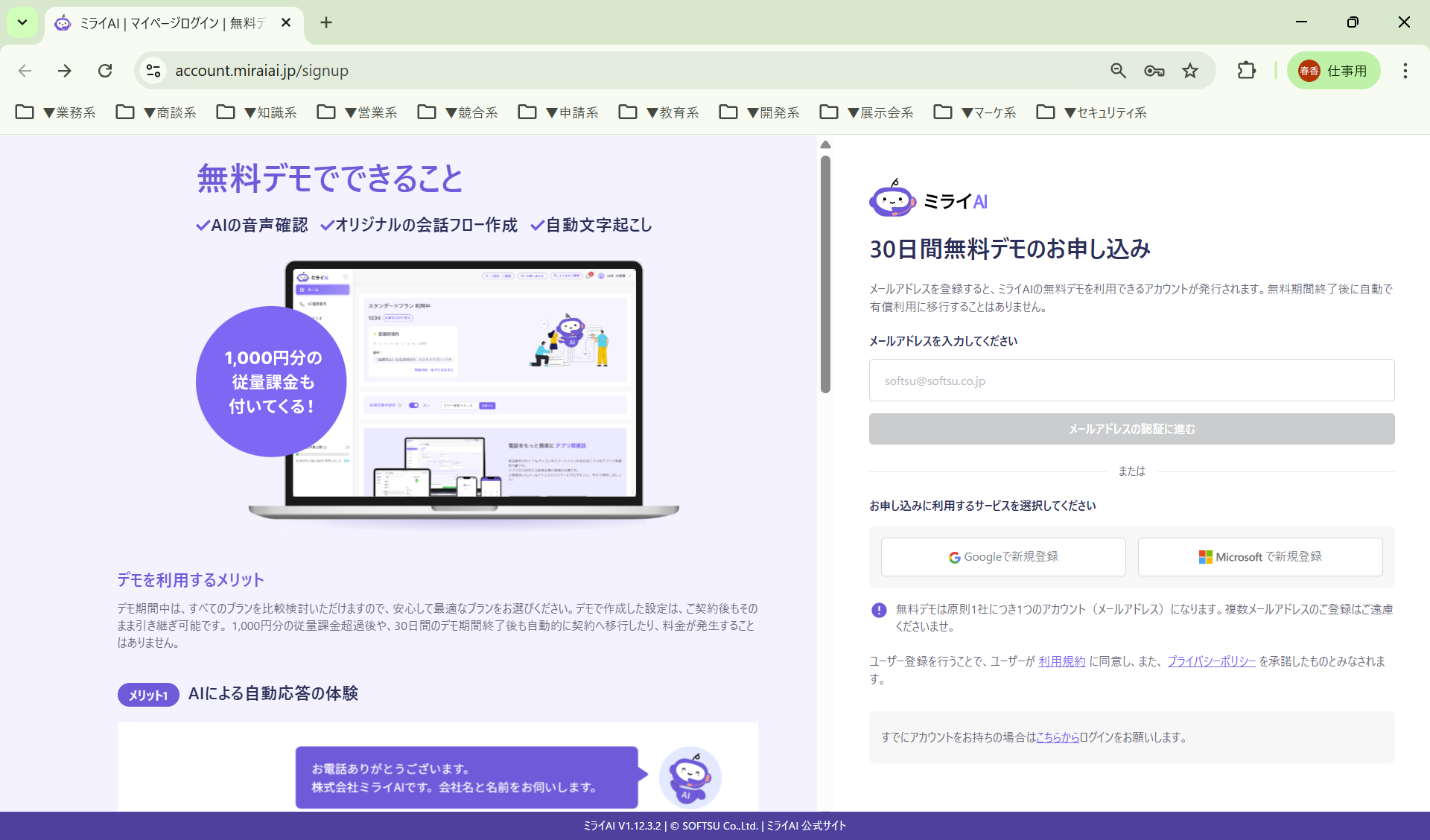Click the left panel scroll-up arrow
The width and height of the screenshot is (1430, 840).
pyautogui.click(x=825, y=144)
